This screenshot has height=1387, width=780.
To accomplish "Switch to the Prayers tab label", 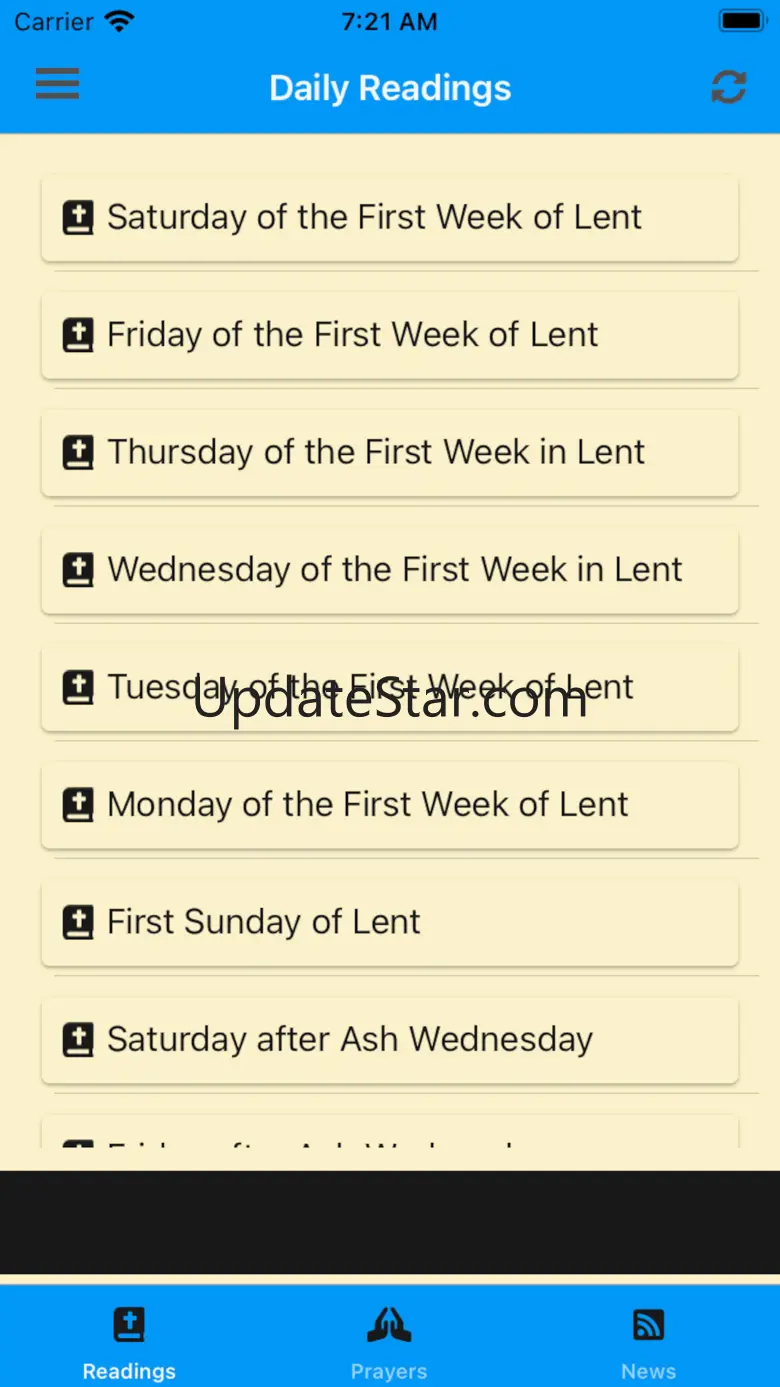I will (389, 1371).
